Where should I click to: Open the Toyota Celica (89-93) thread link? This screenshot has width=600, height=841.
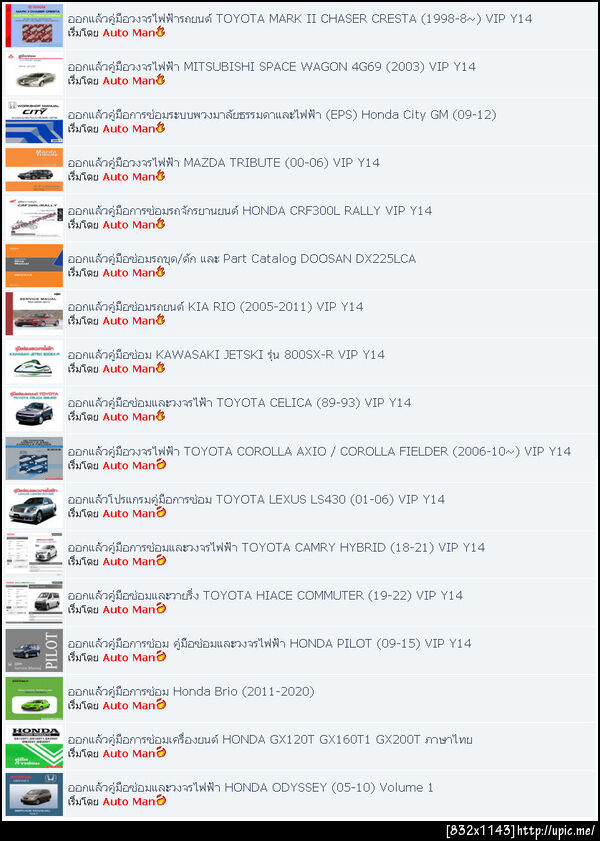239,402
